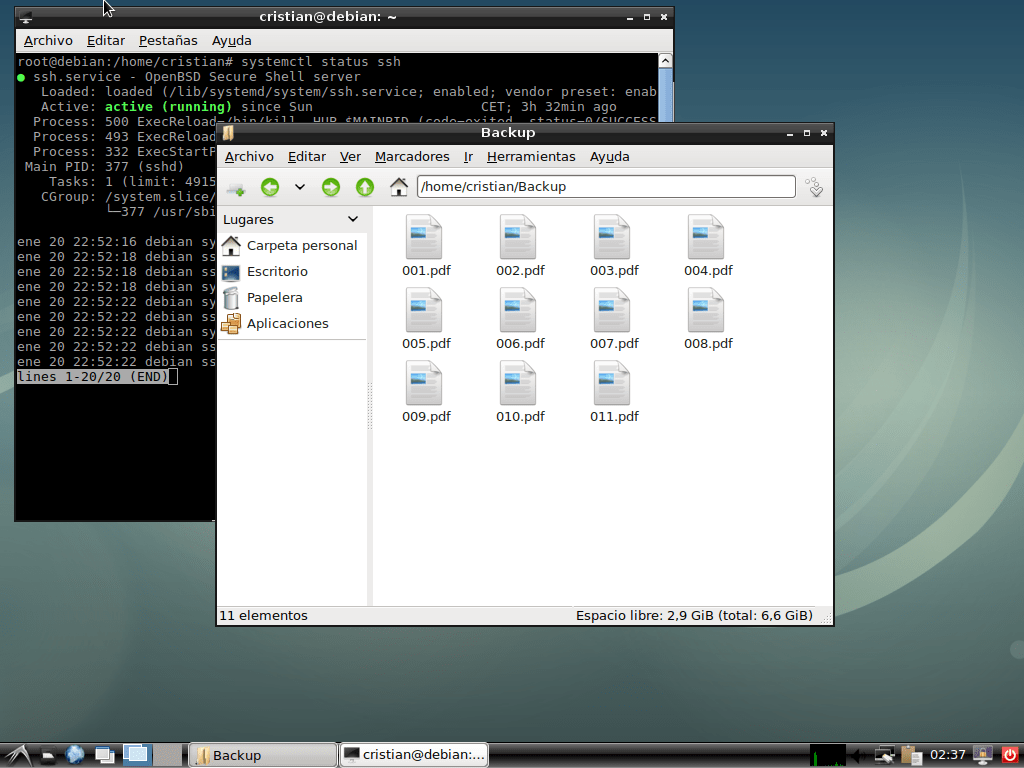Click the /home/cristian/Backup path field
The height and width of the screenshot is (768, 1024).
605,187
